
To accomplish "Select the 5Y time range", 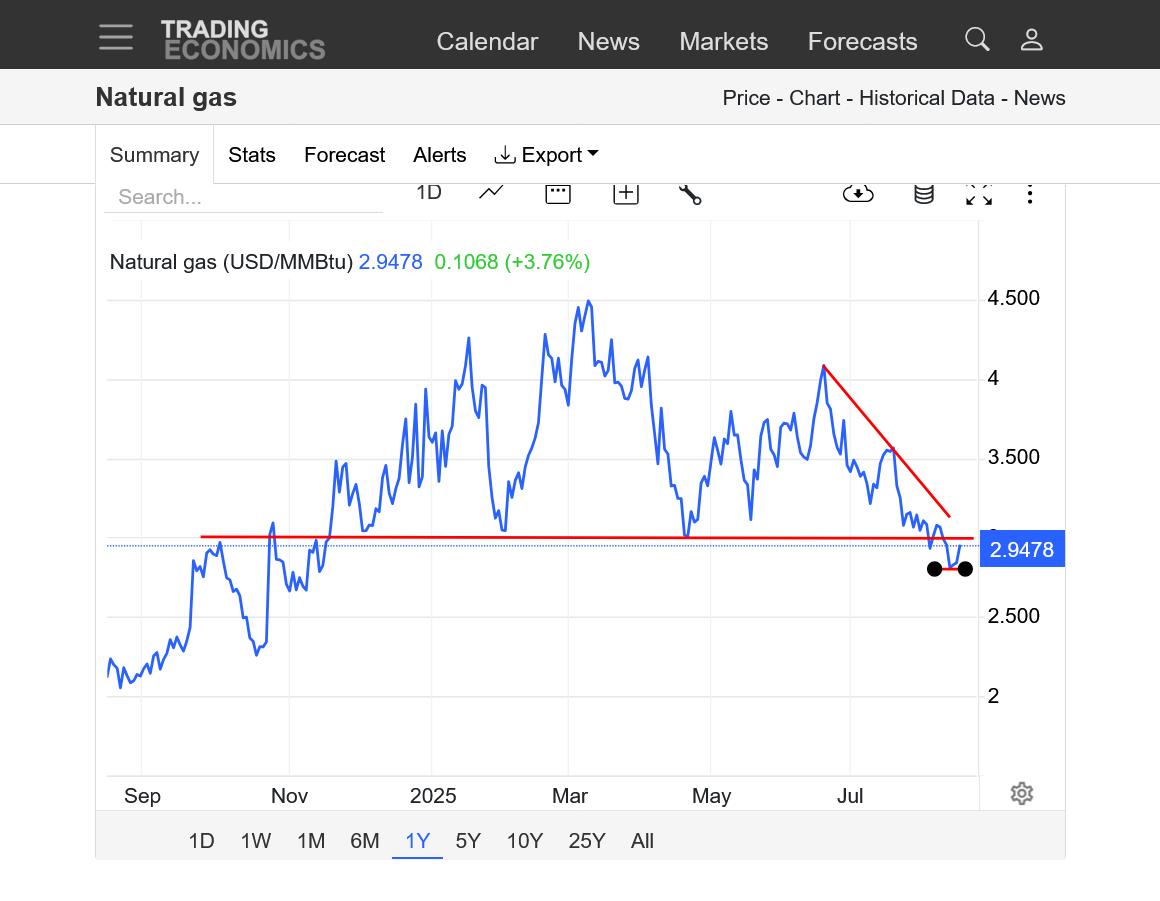I will click(x=468, y=841).
